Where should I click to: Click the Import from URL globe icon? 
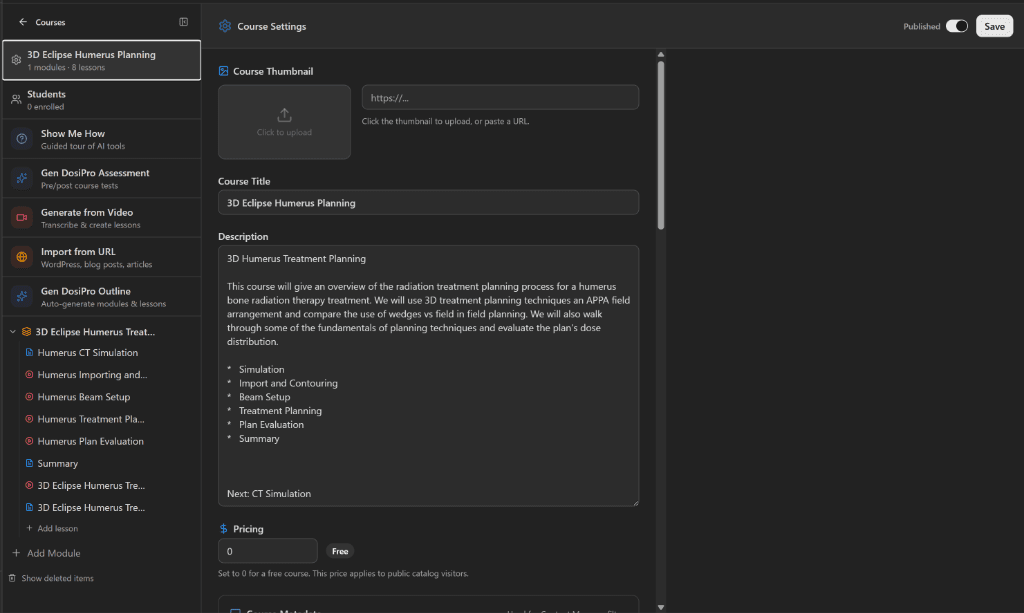coord(22,257)
